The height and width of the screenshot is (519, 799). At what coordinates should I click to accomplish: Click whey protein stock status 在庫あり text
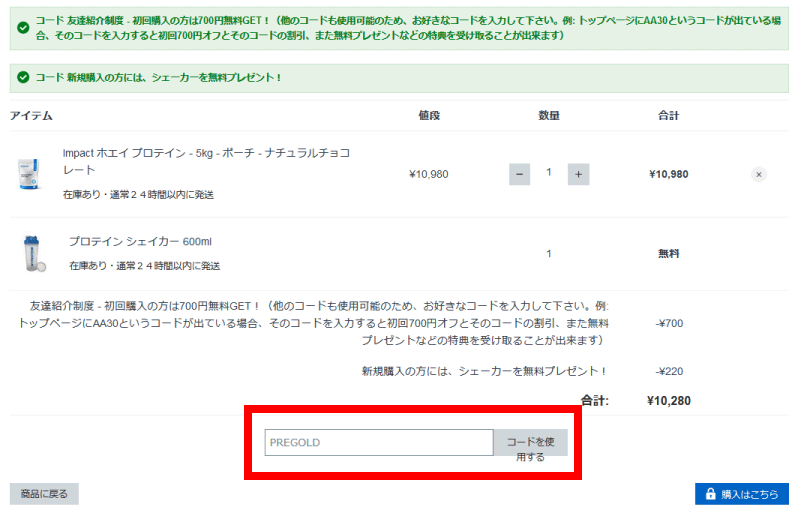point(138,195)
